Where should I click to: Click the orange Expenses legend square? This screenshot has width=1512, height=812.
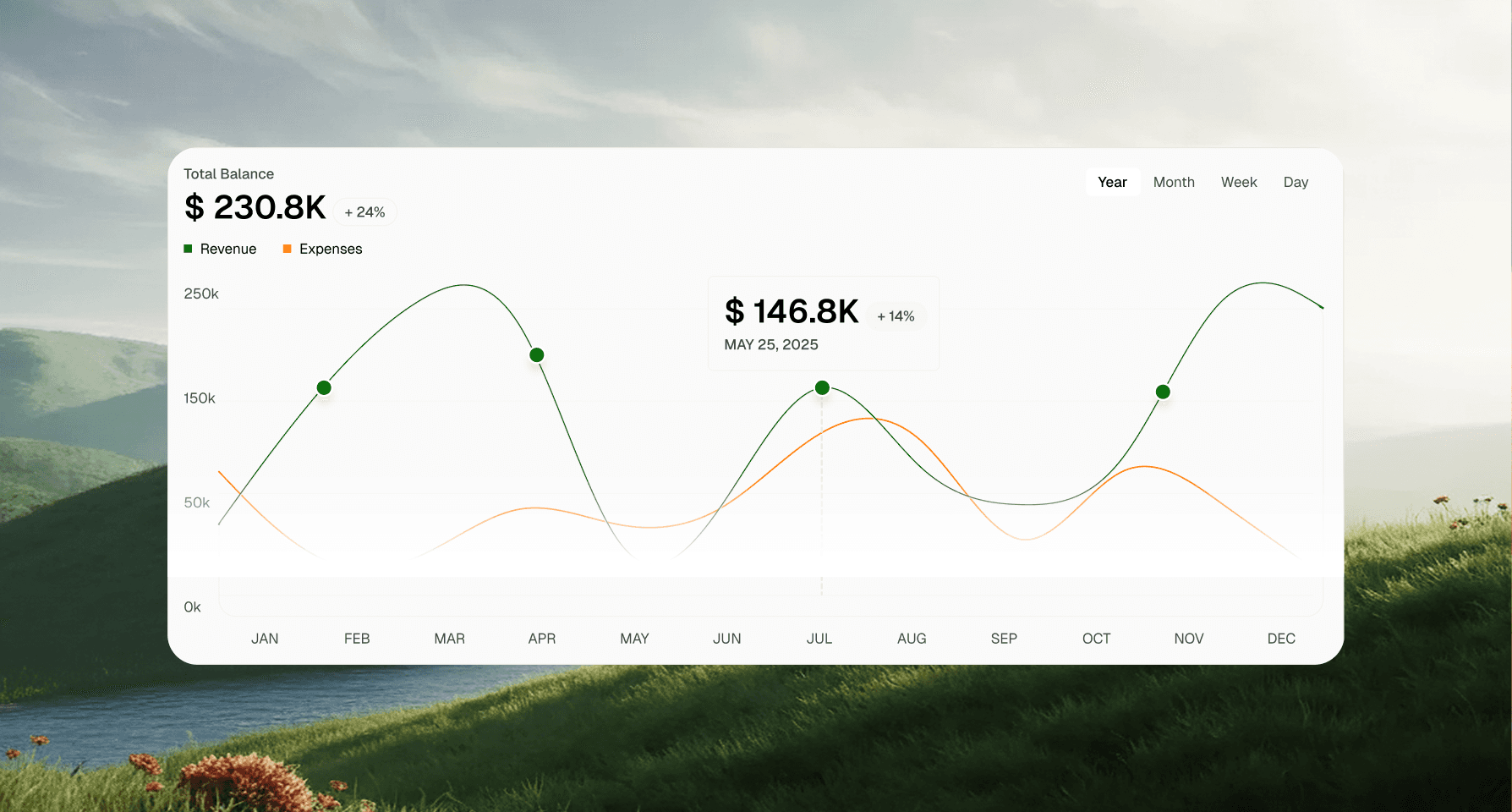click(287, 249)
